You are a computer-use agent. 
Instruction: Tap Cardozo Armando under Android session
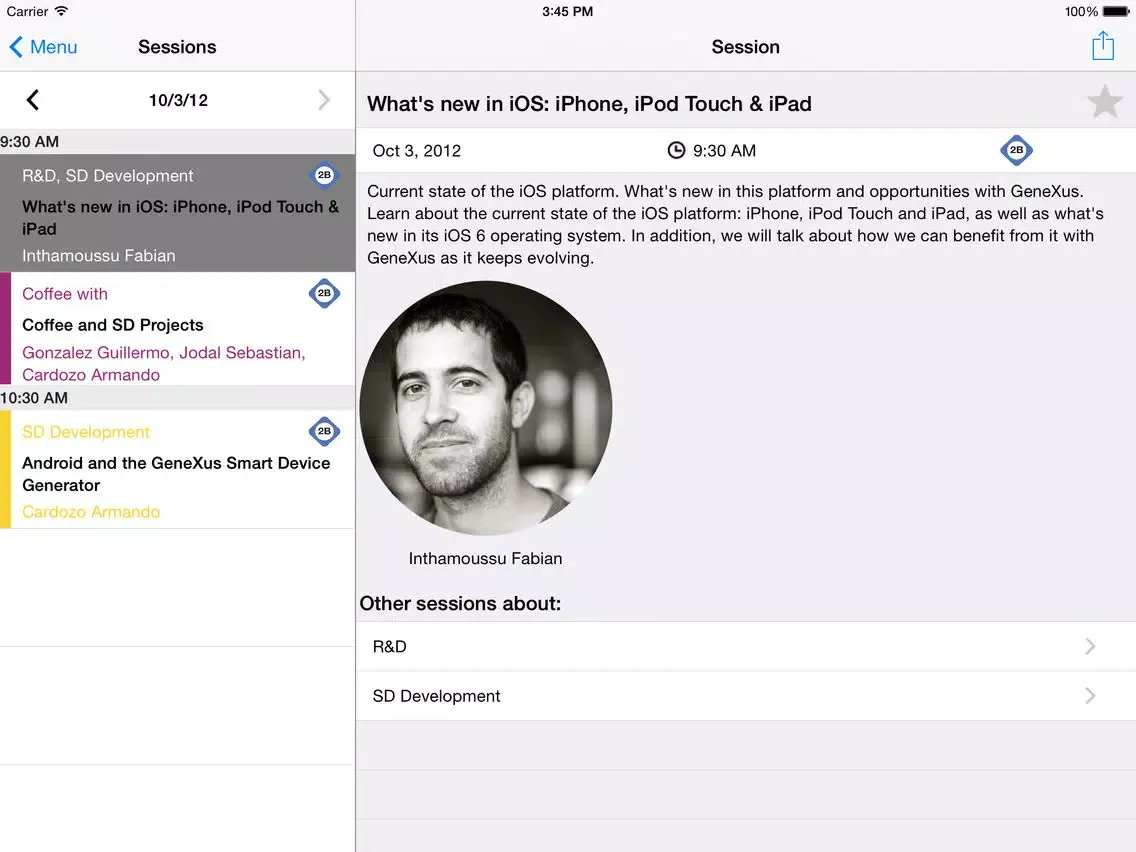91,512
